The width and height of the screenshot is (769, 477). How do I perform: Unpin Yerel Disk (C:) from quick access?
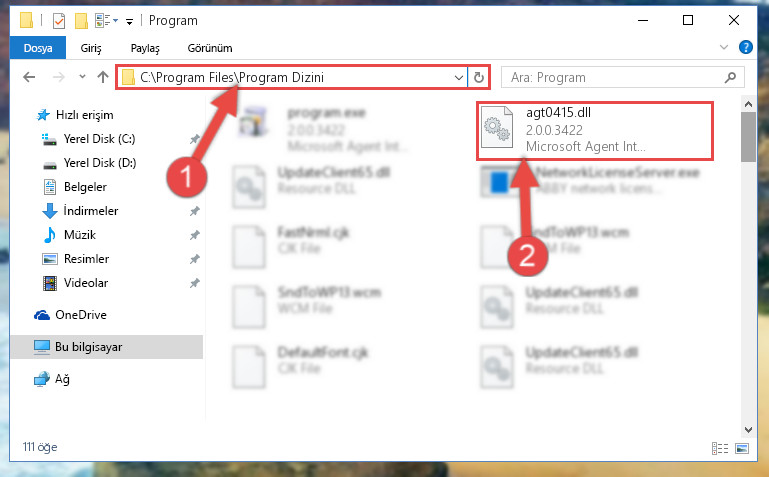(195, 139)
